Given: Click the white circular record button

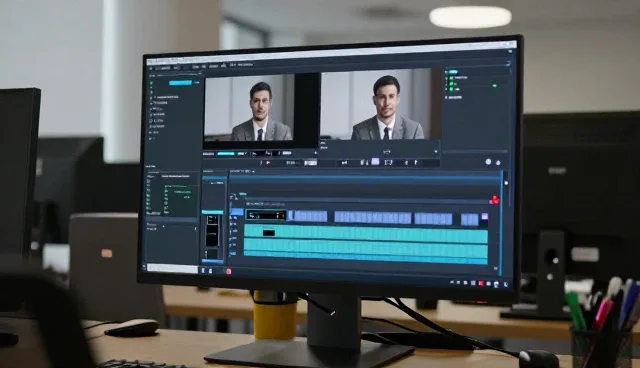Looking at the screenshot, I should [x=488, y=162].
